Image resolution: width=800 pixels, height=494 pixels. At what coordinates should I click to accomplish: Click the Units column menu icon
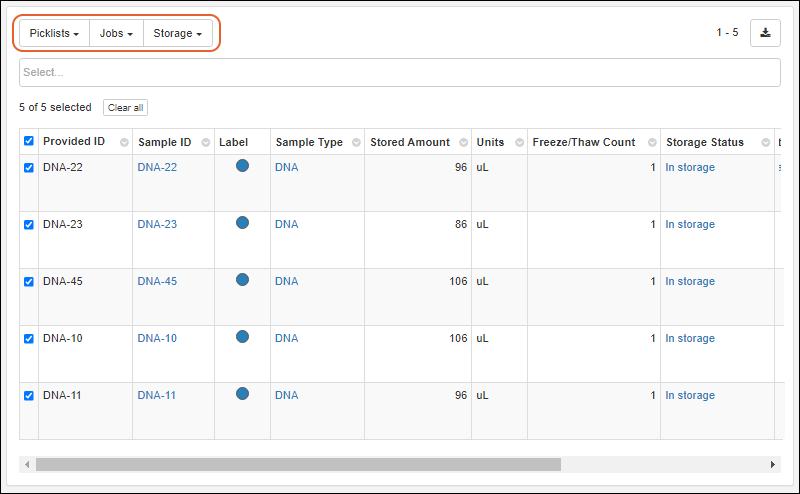click(x=518, y=143)
